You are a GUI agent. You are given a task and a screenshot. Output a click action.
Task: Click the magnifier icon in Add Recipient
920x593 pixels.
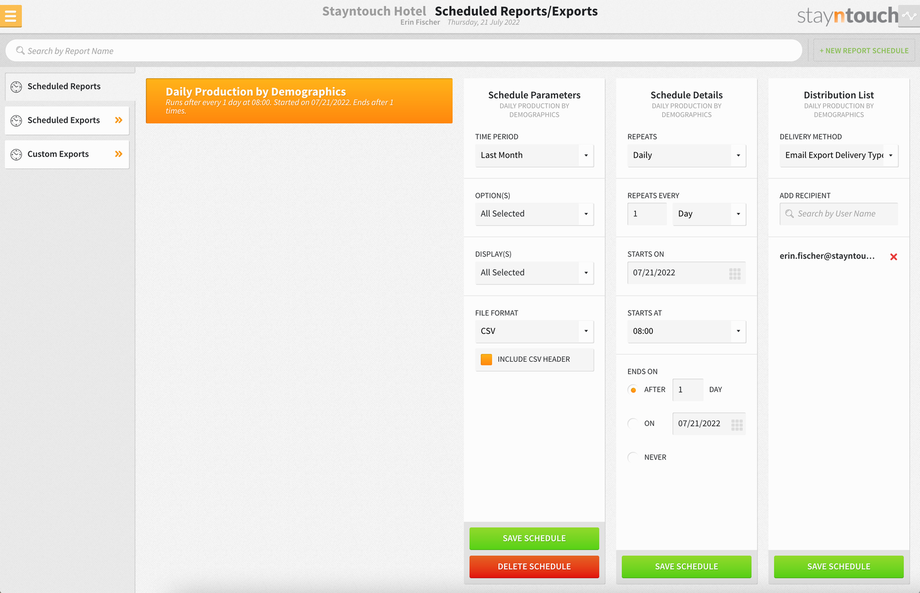789,214
